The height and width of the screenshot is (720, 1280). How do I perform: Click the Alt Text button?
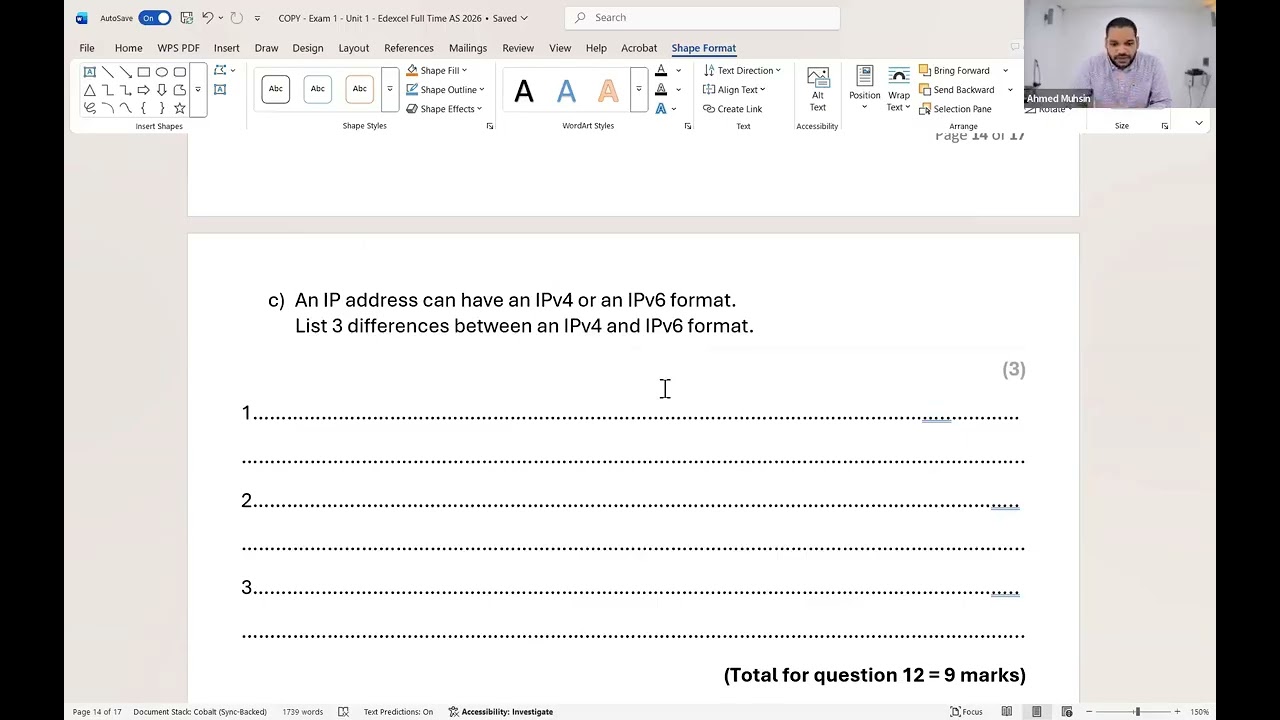pyautogui.click(x=818, y=90)
